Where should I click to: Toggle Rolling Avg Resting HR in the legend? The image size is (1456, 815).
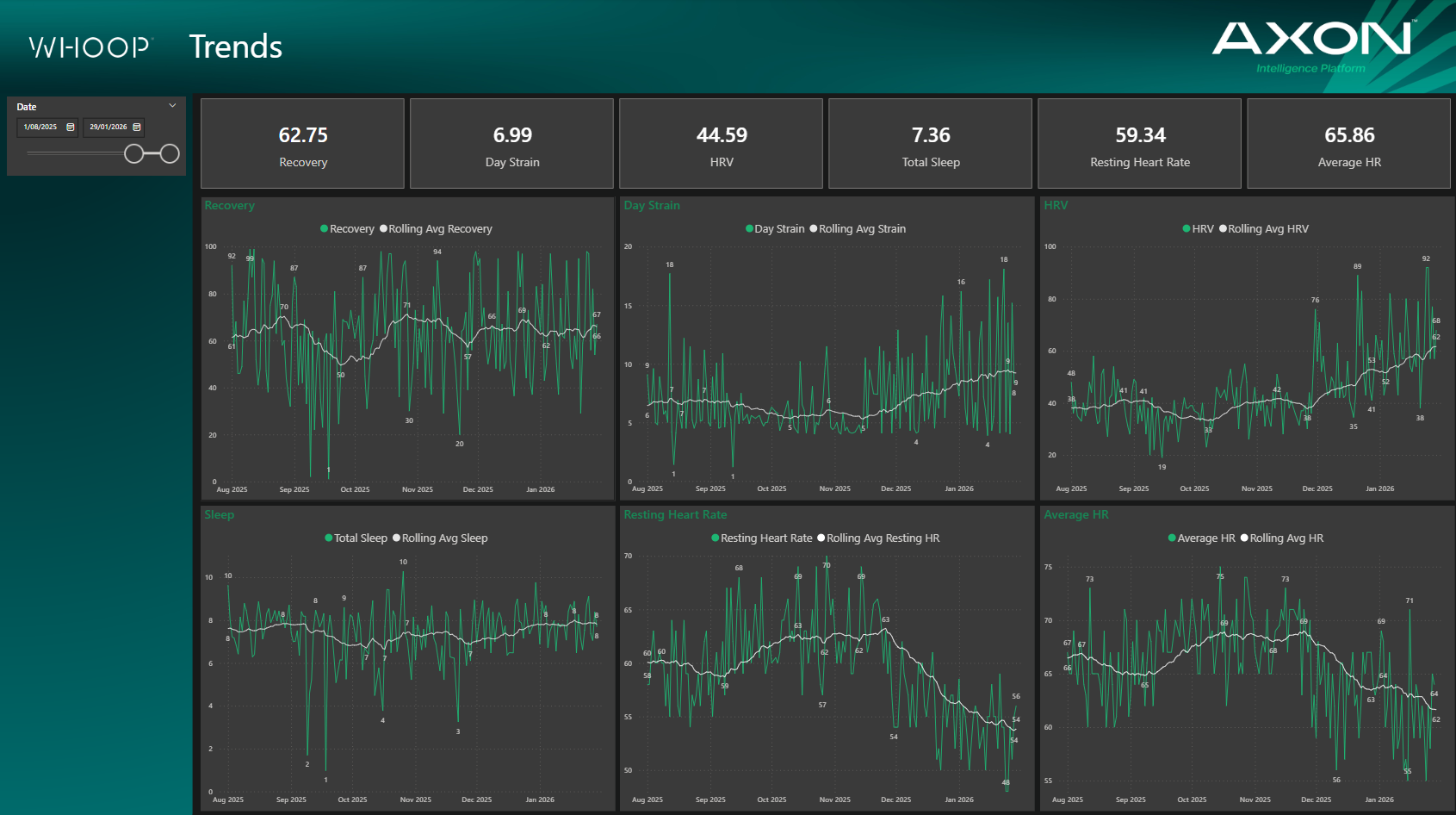821,538
